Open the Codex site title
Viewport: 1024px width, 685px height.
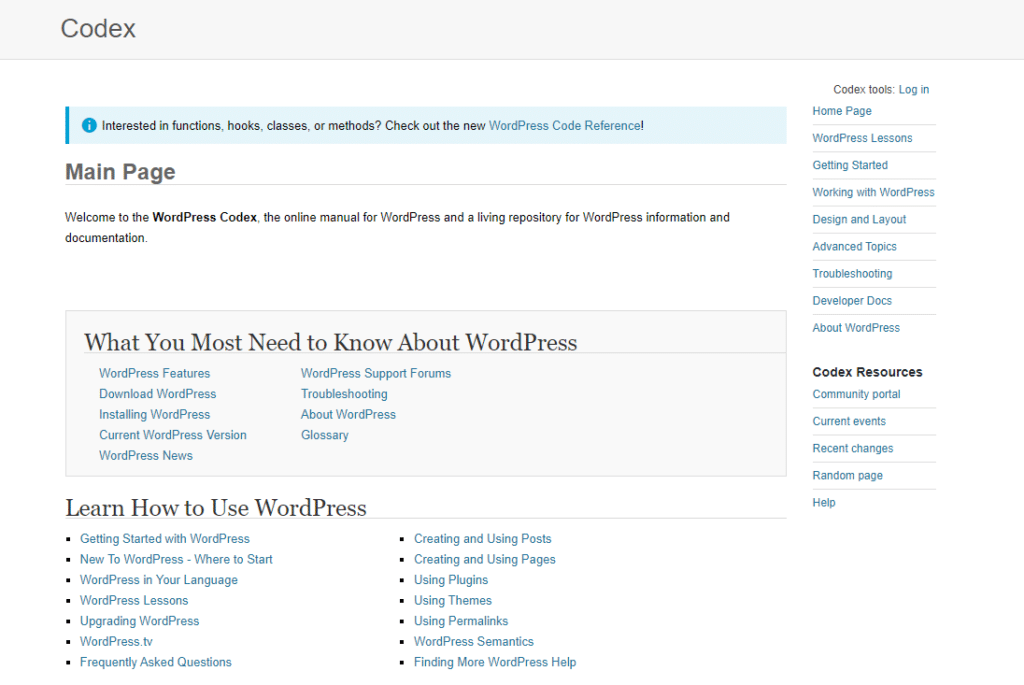98,29
